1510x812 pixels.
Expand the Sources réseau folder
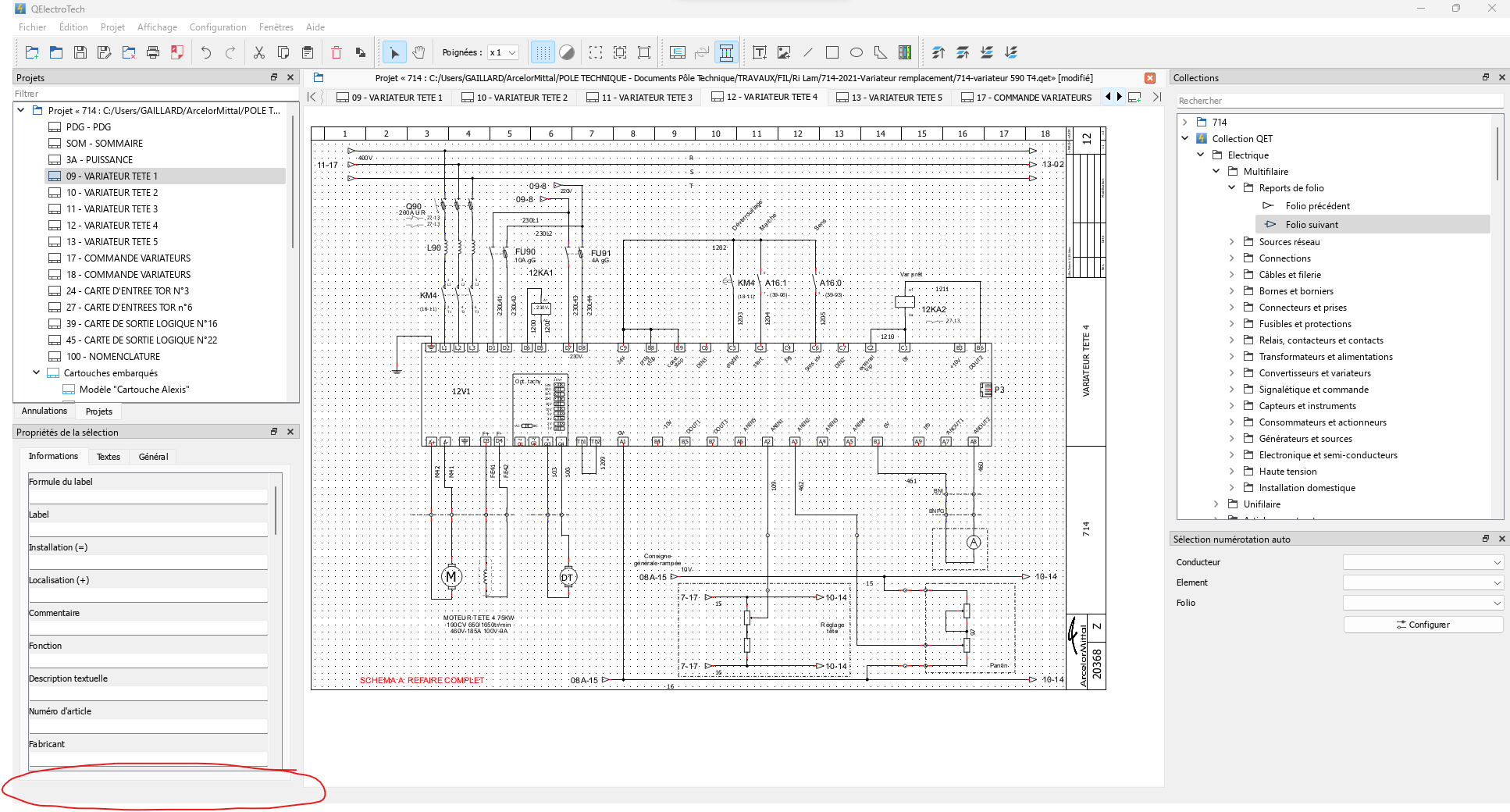tap(1232, 242)
